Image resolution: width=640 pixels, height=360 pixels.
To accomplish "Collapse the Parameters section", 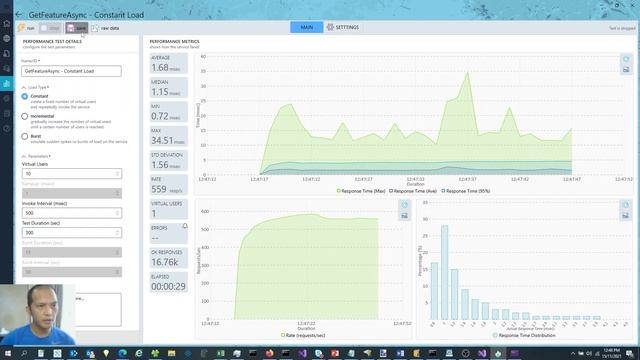I will pos(24,156).
